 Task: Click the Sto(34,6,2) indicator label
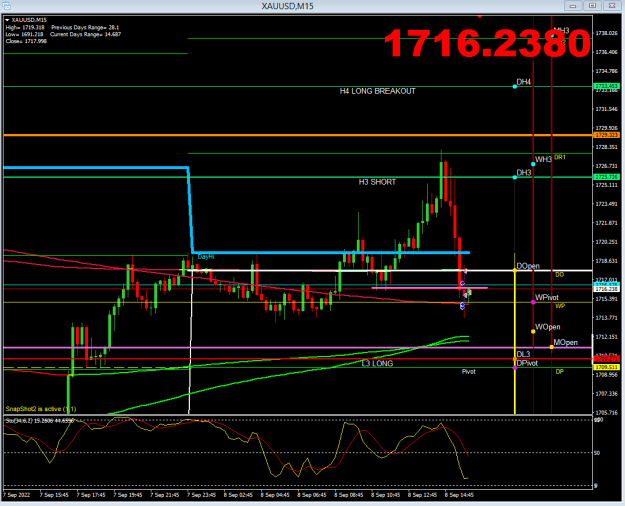[x=39, y=421]
